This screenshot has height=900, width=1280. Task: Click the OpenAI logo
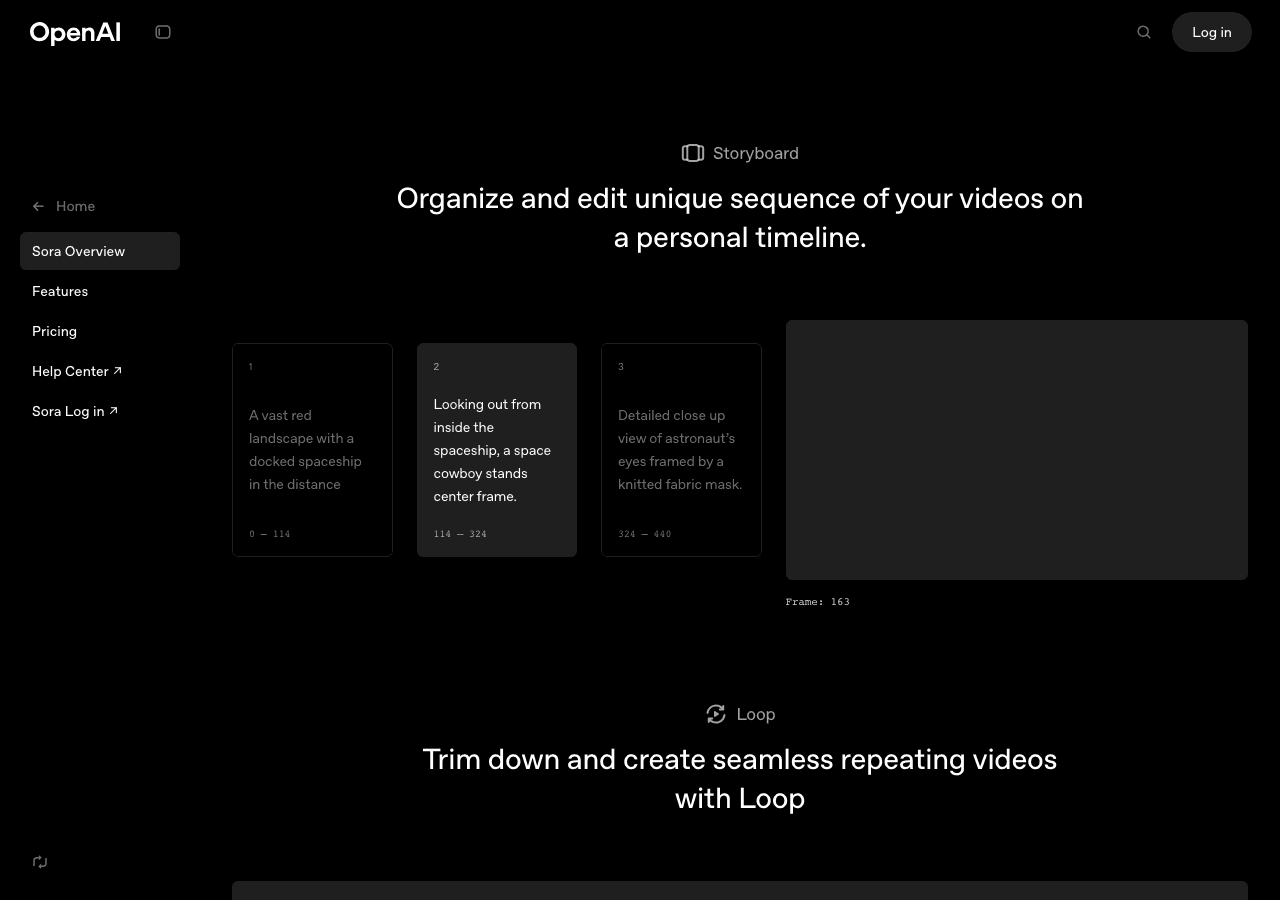tap(75, 32)
